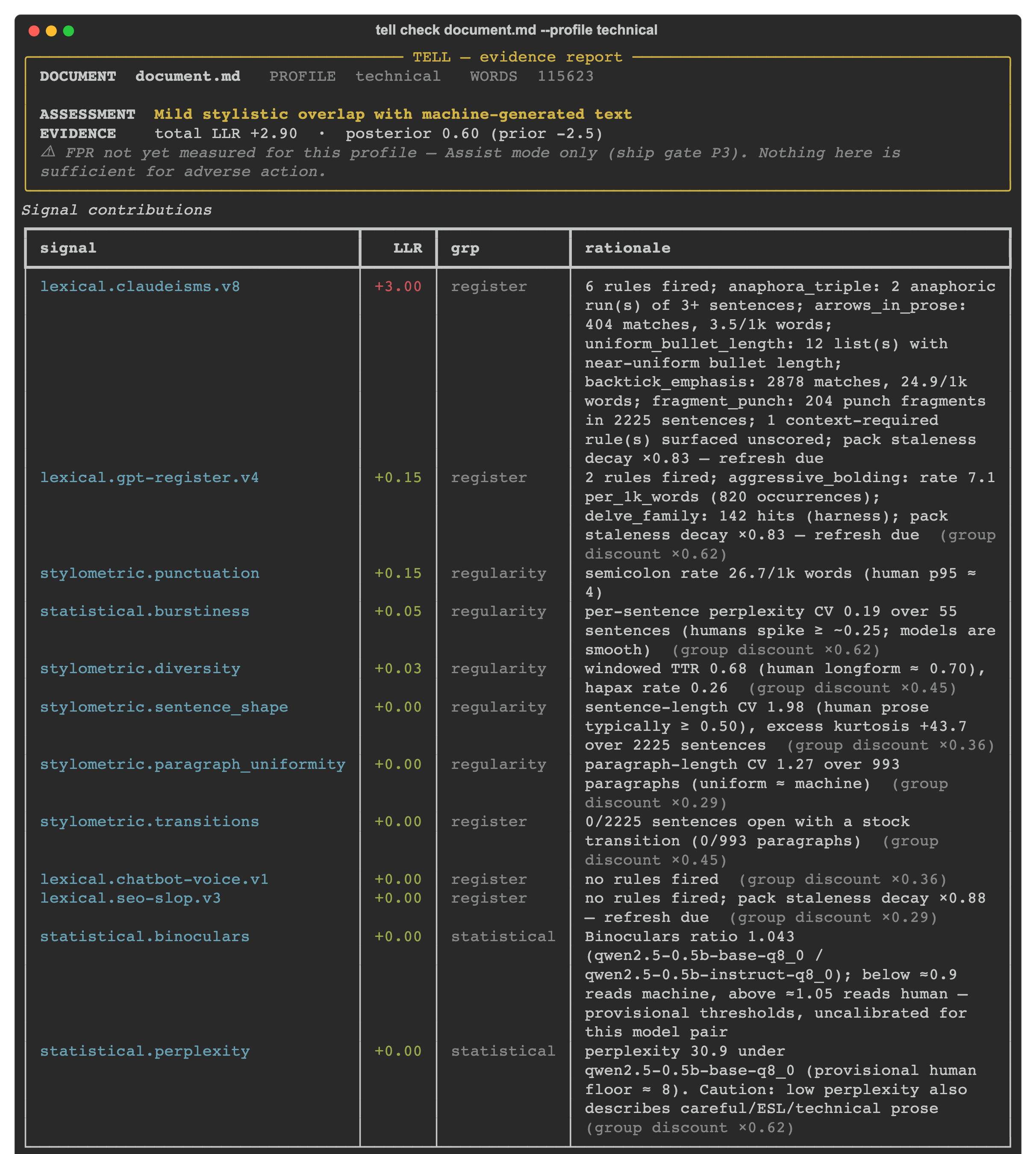Click the stylometric.paragraph_uniformity signal name
This screenshot has width=1036, height=1154.
pyautogui.click(x=192, y=765)
